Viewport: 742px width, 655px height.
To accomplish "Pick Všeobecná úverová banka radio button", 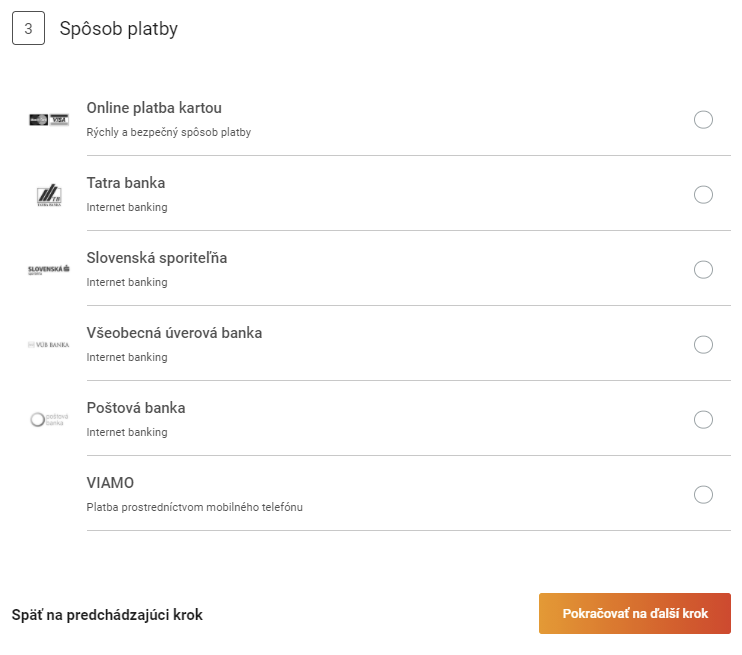I will click(703, 345).
